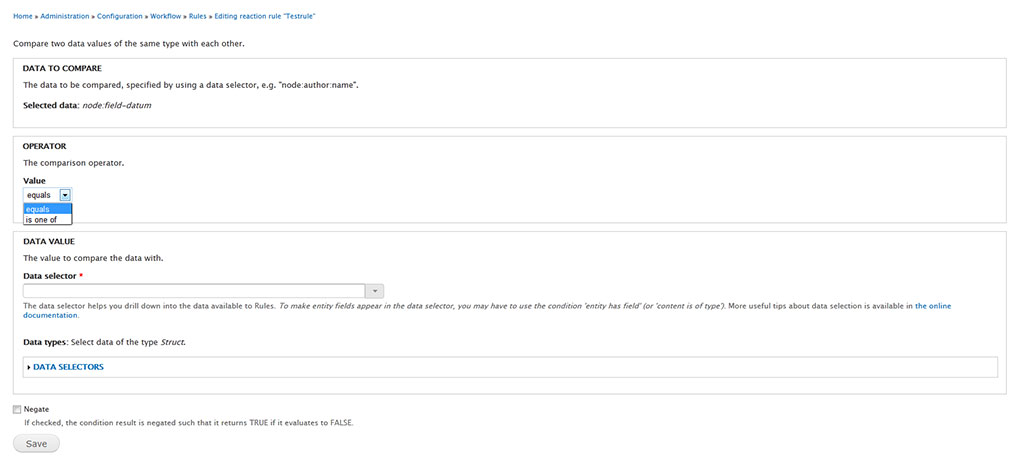Expand the DATA SELECTORS section
The width and height of the screenshot is (1024, 463).
(x=68, y=367)
